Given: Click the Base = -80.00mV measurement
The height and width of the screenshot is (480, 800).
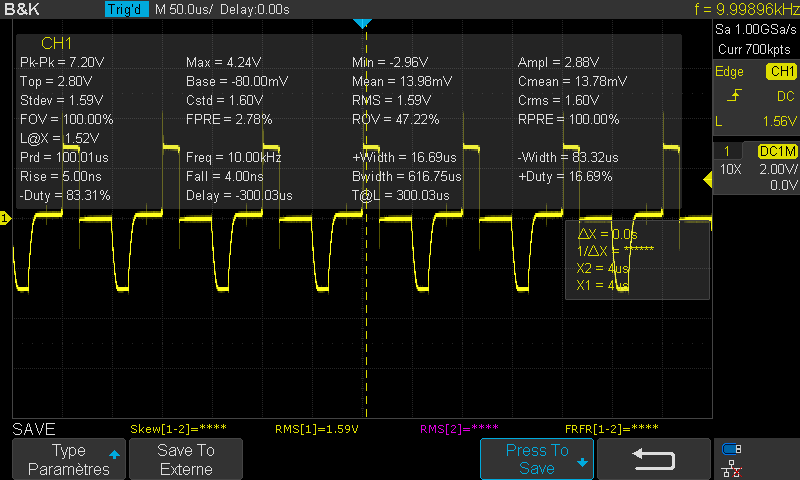Looking at the screenshot, I should click(x=237, y=81).
